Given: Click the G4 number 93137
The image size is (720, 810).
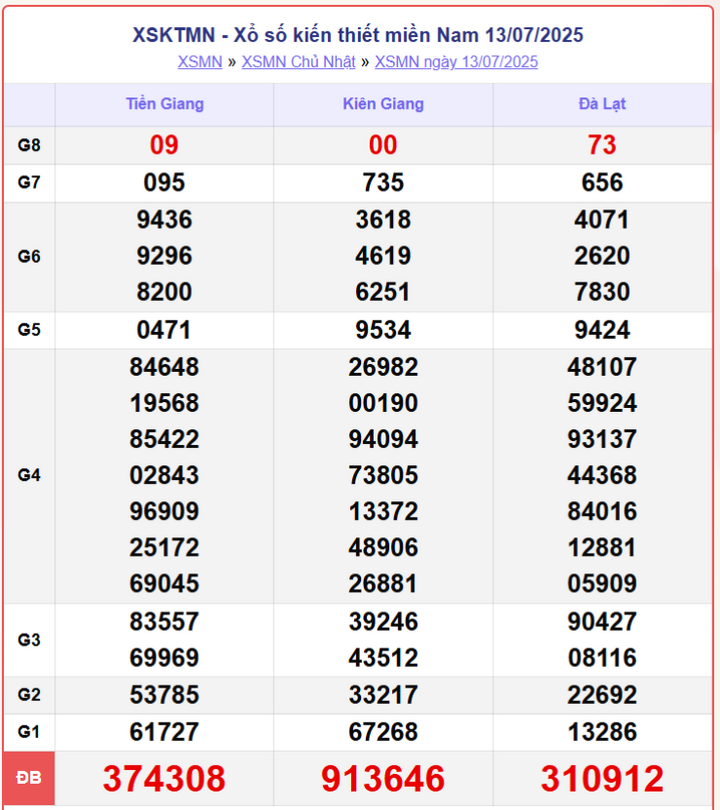Looking at the screenshot, I should tap(602, 440).
